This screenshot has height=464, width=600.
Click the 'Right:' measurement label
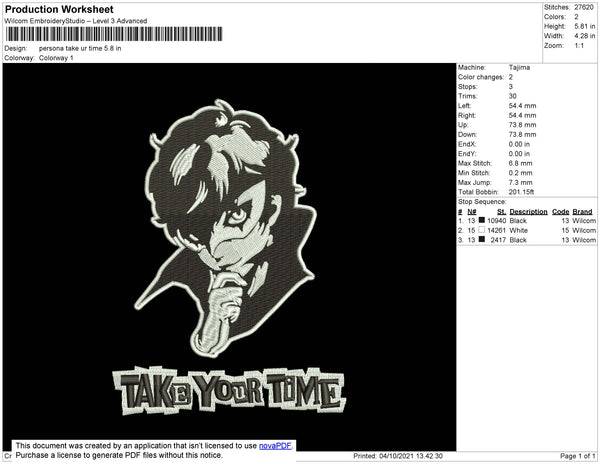tap(466, 115)
